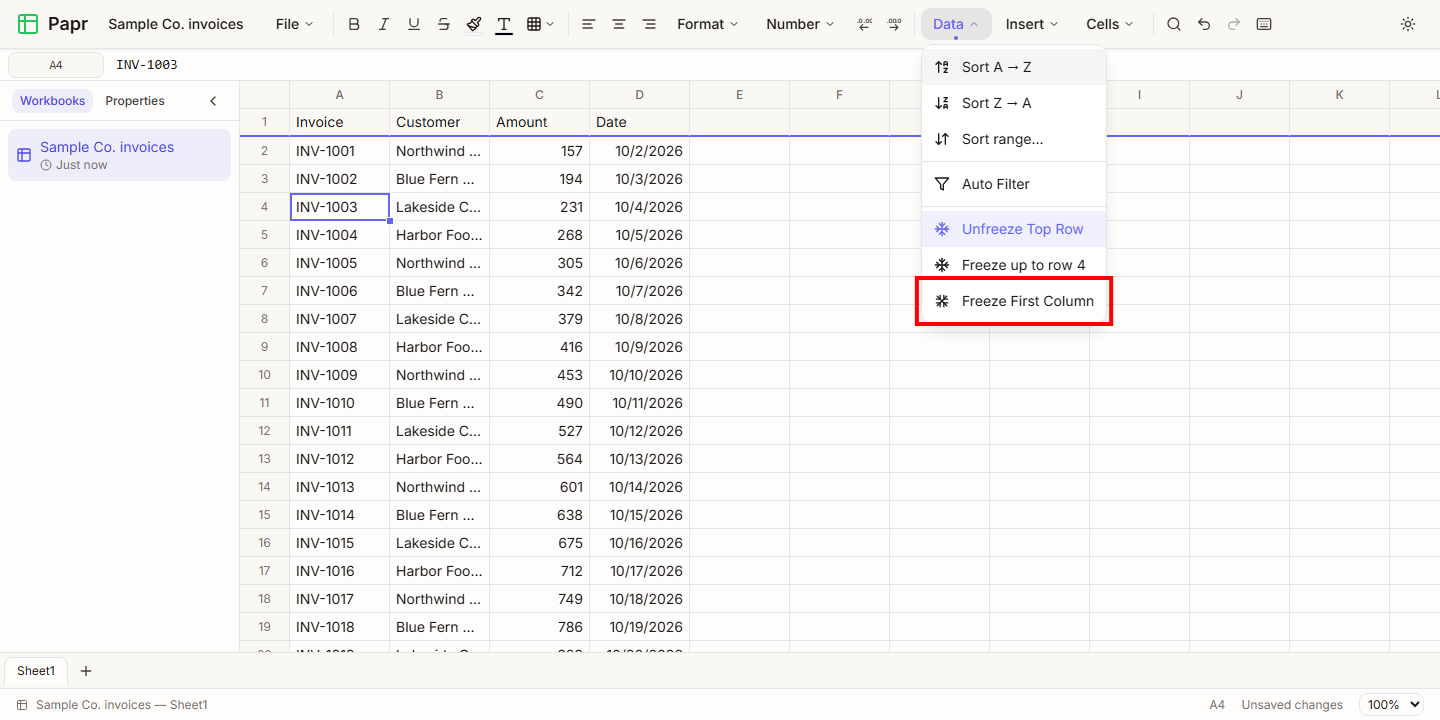The height and width of the screenshot is (720, 1440).
Task: Close the open Data menu
Action: click(956, 24)
